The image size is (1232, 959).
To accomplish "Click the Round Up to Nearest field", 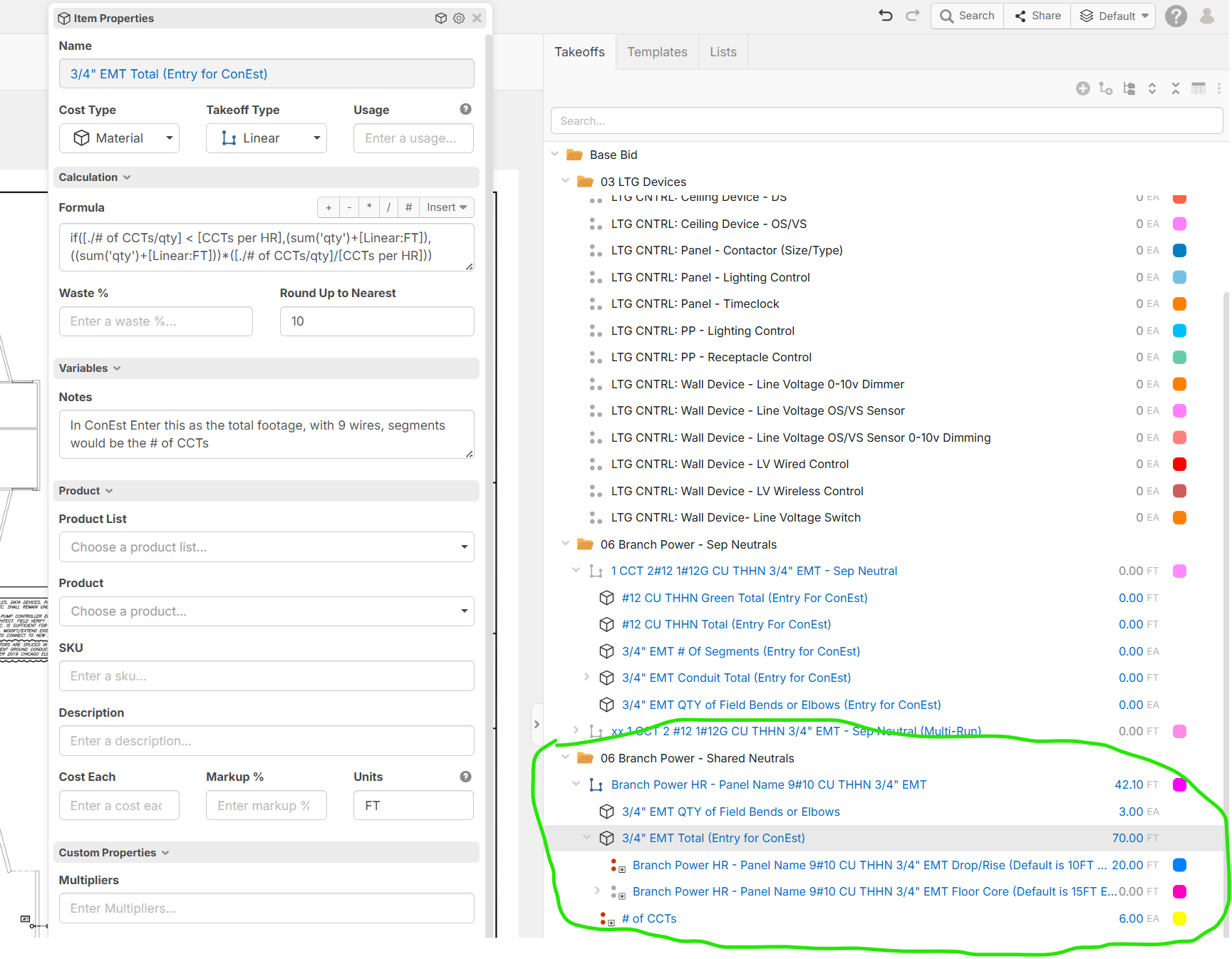I will (x=377, y=321).
